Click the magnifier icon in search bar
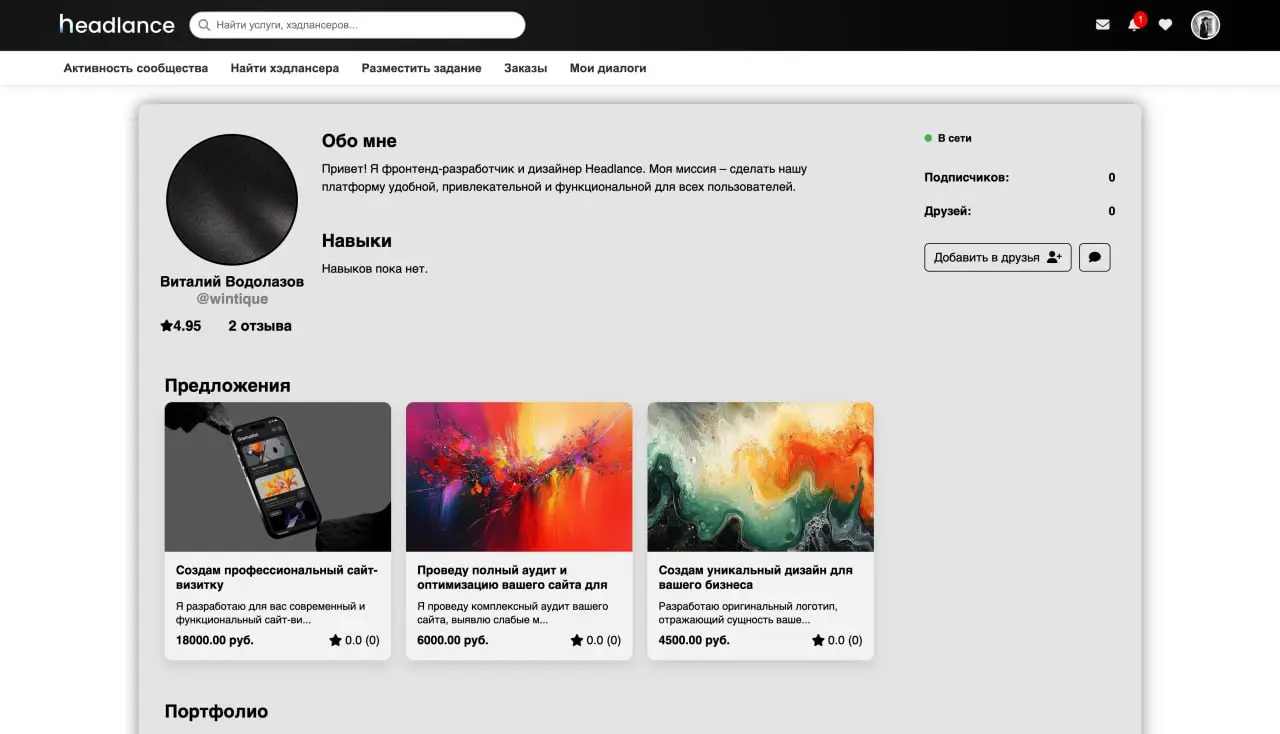 (x=205, y=25)
